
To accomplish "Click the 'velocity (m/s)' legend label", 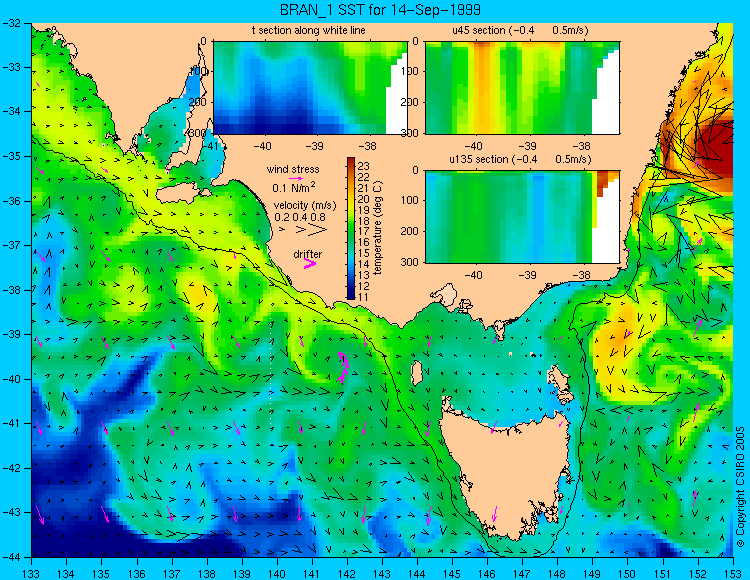I will click(x=305, y=206).
